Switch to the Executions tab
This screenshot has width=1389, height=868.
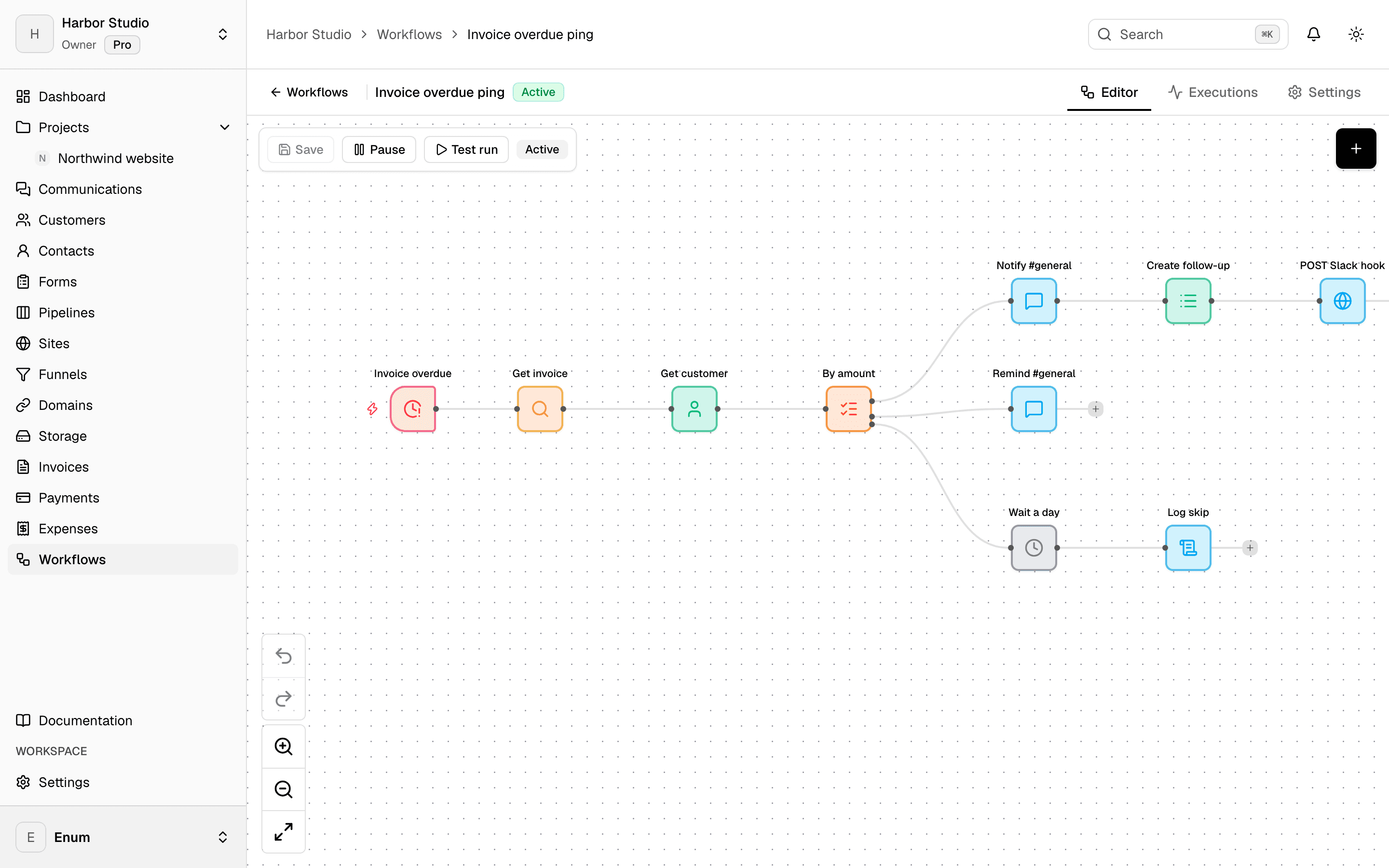[1212, 93]
